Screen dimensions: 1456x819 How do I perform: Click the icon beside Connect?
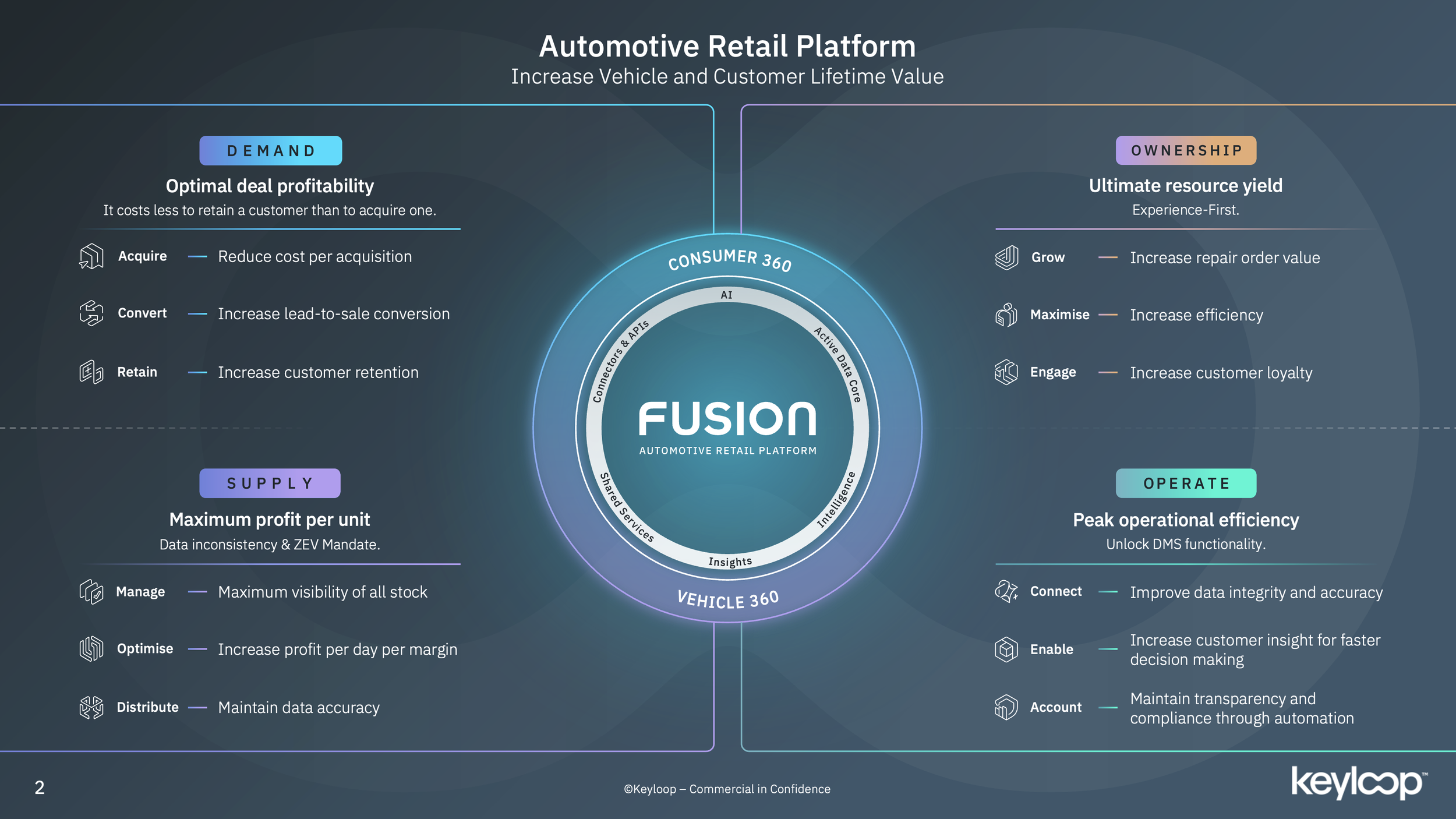[x=1006, y=591]
